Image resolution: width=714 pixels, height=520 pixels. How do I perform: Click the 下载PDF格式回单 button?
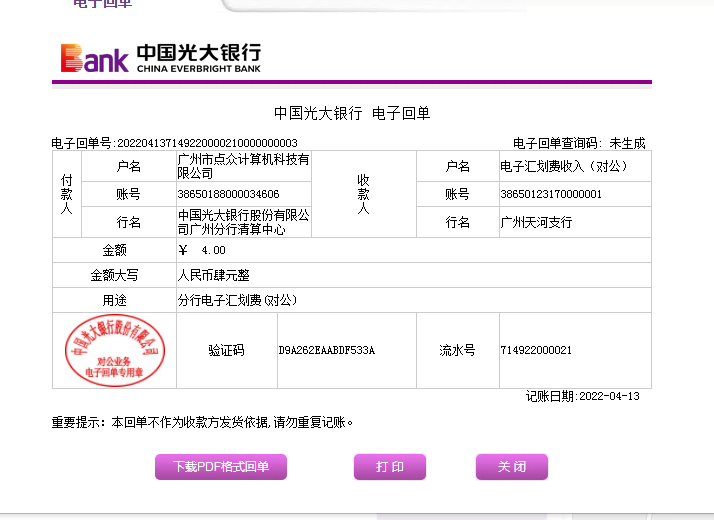point(220,467)
